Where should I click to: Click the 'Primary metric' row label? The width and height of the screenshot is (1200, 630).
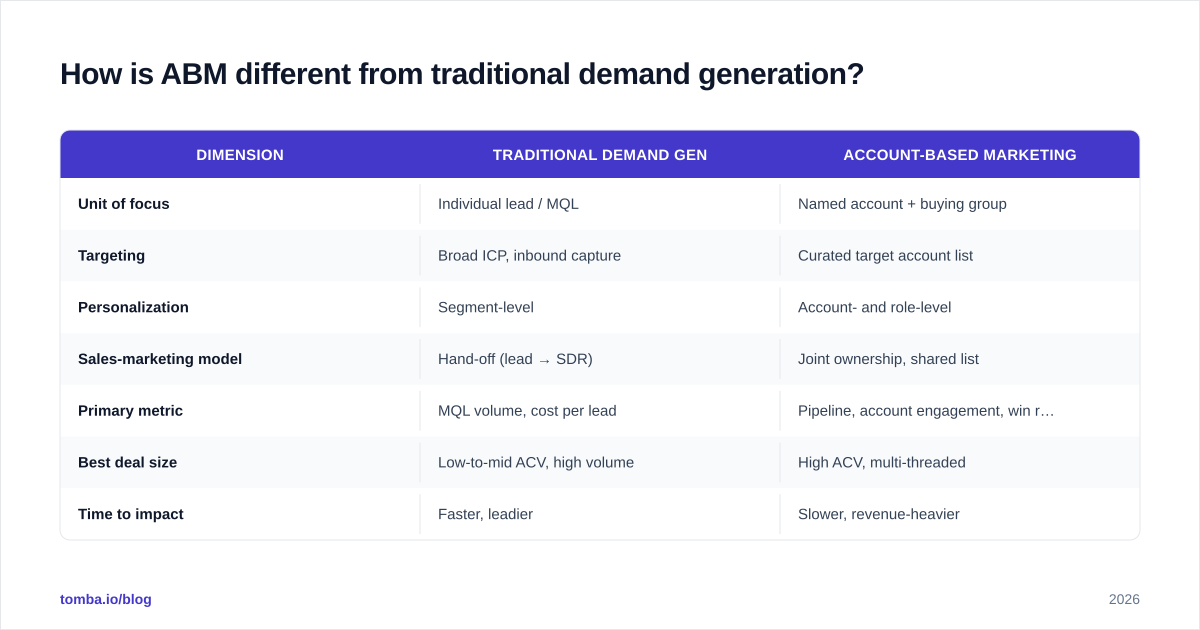click(x=130, y=411)
